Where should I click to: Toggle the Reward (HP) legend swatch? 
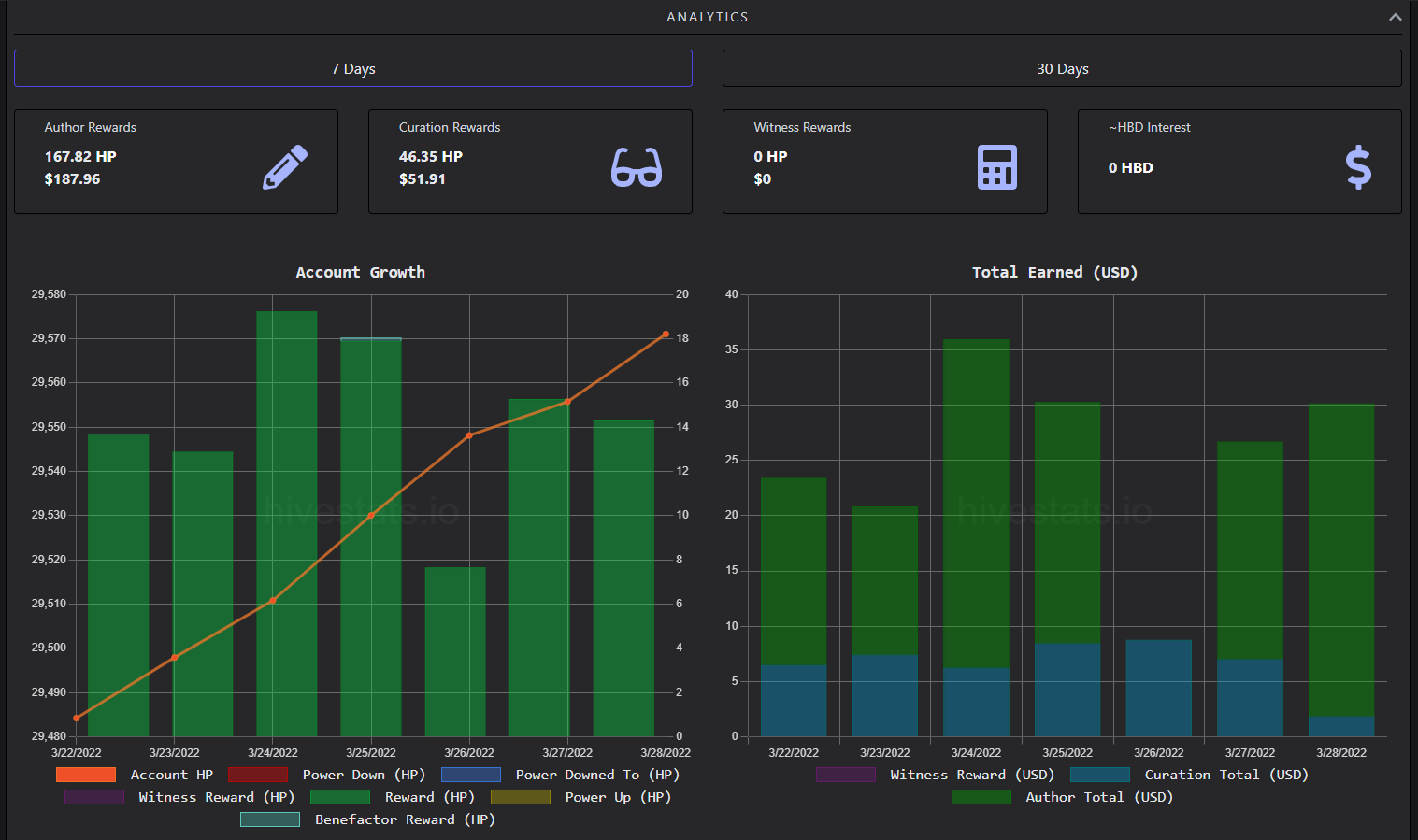coord(340,797)
